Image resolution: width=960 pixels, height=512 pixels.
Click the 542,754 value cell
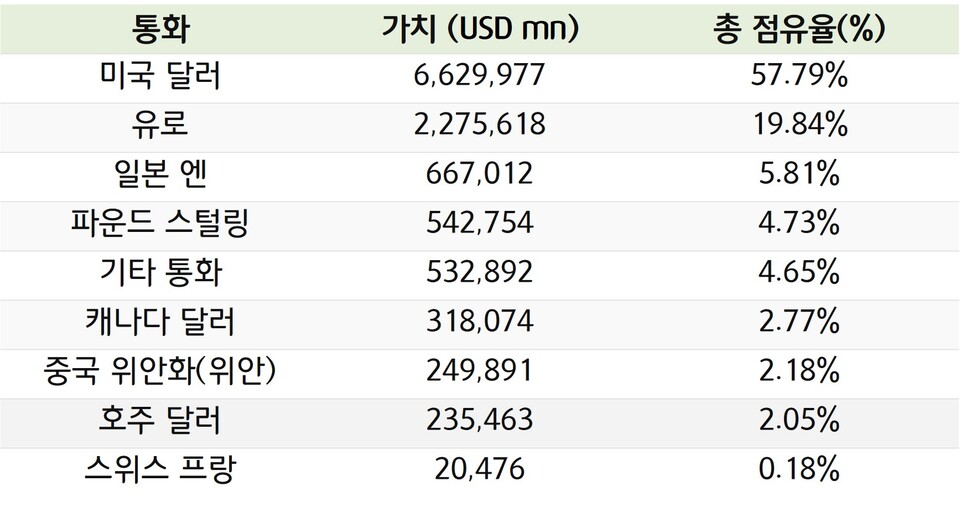(480, 225)
